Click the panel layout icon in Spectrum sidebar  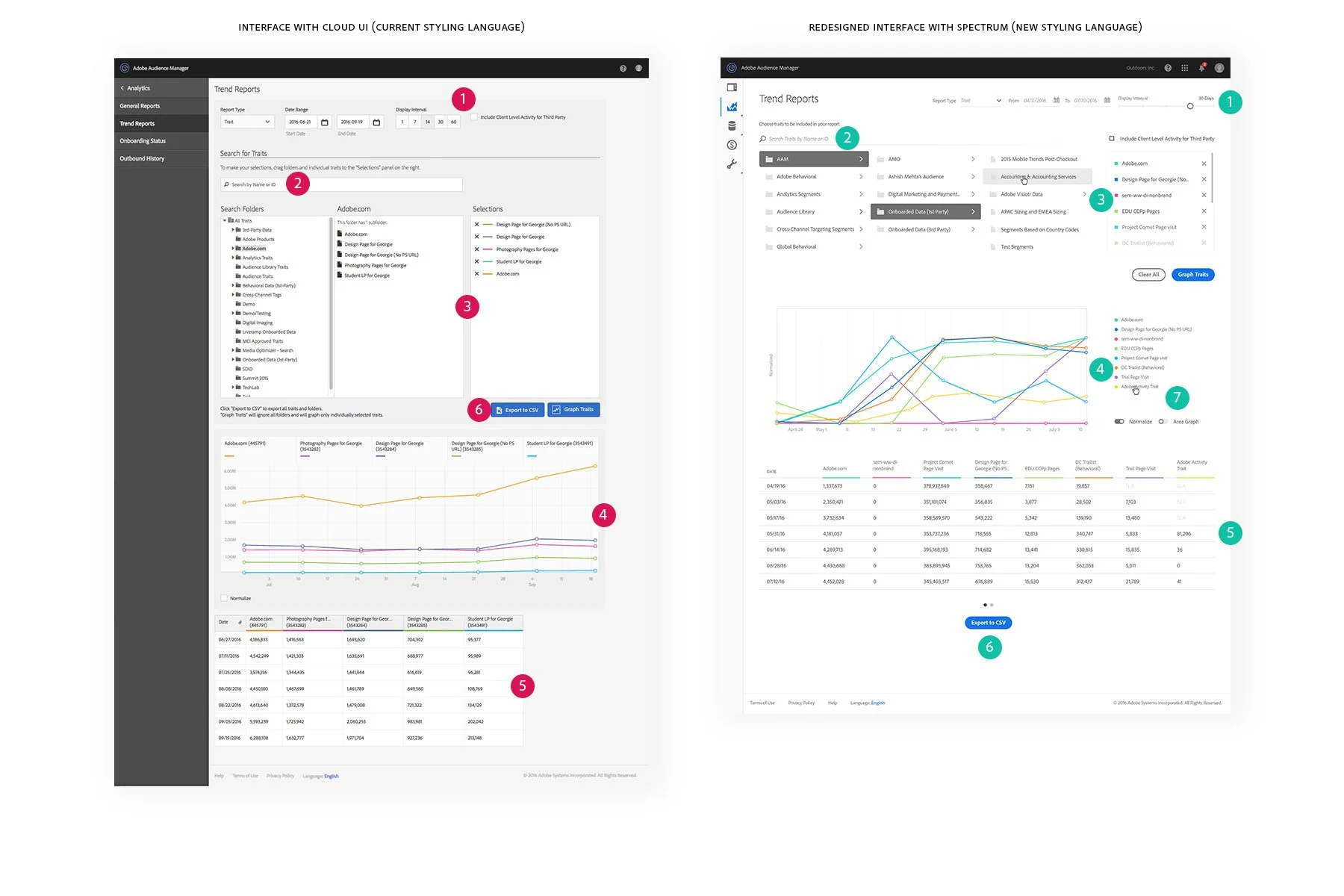point(732,87)
